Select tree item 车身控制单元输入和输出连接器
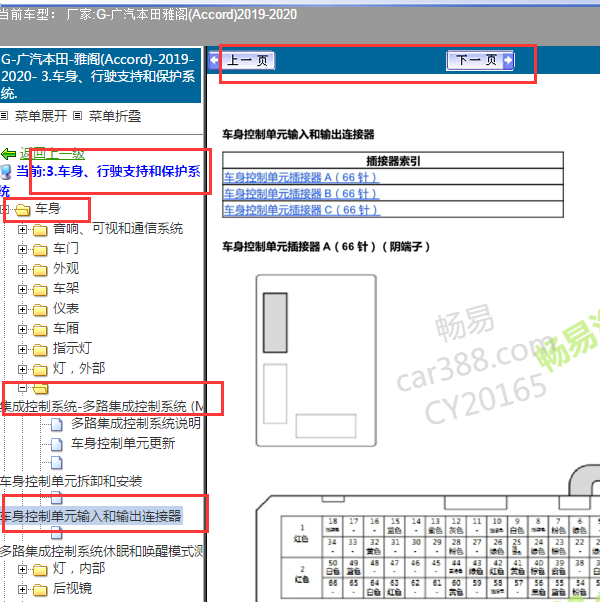Screen dimensions: 600x602 [x=91, y=516]
